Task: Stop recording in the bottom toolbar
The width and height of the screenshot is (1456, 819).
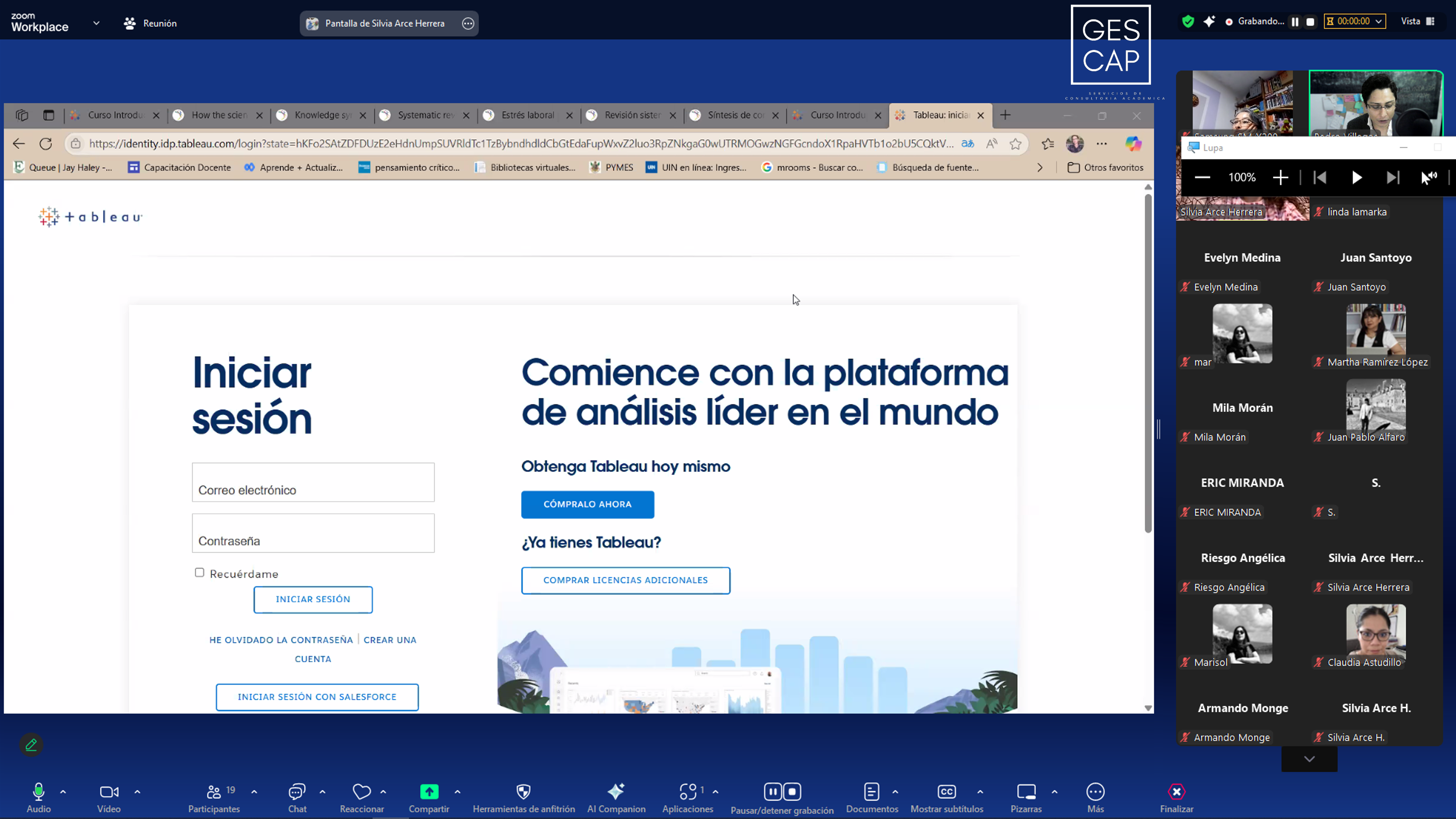Action: click(x=793, y=792)
